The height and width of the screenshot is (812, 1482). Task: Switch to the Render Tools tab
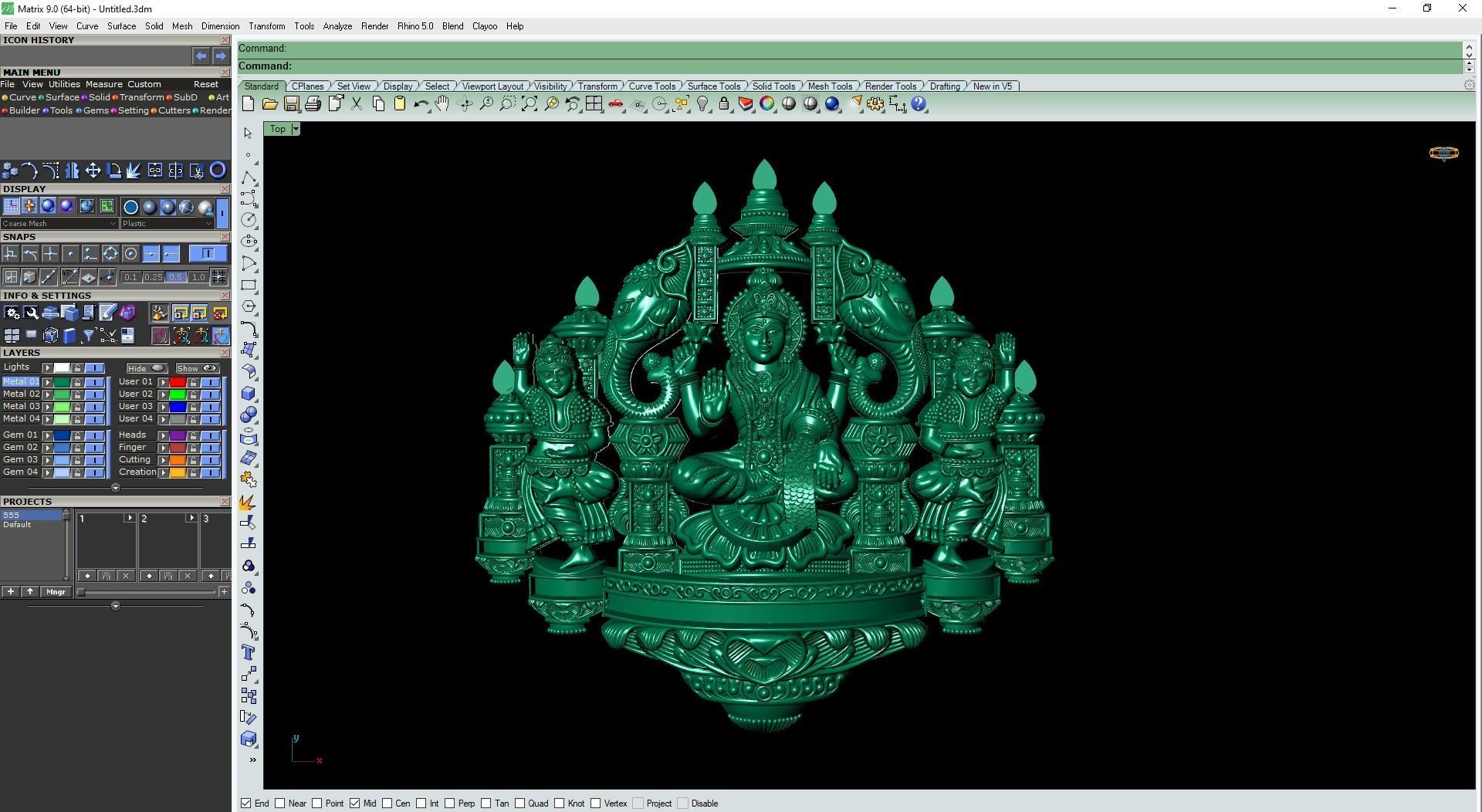891,86
